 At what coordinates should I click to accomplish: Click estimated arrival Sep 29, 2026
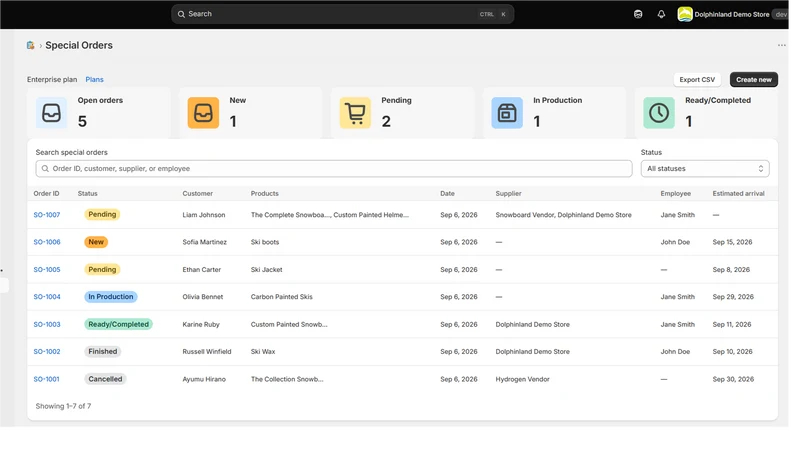click(x=733, y=296)
